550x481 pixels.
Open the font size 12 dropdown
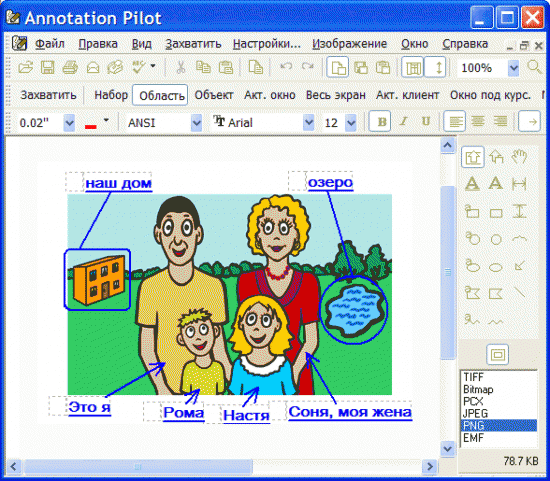(x=351, y=123)
